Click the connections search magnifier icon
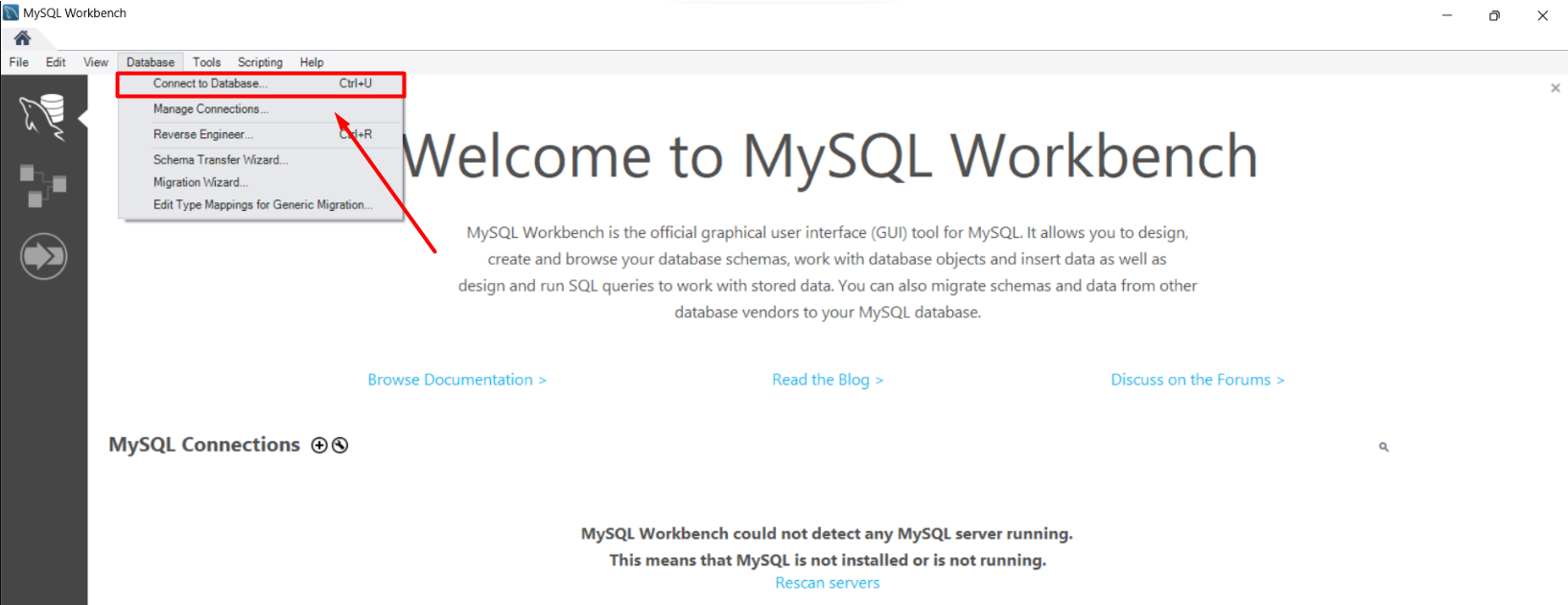 (1384, 447)
